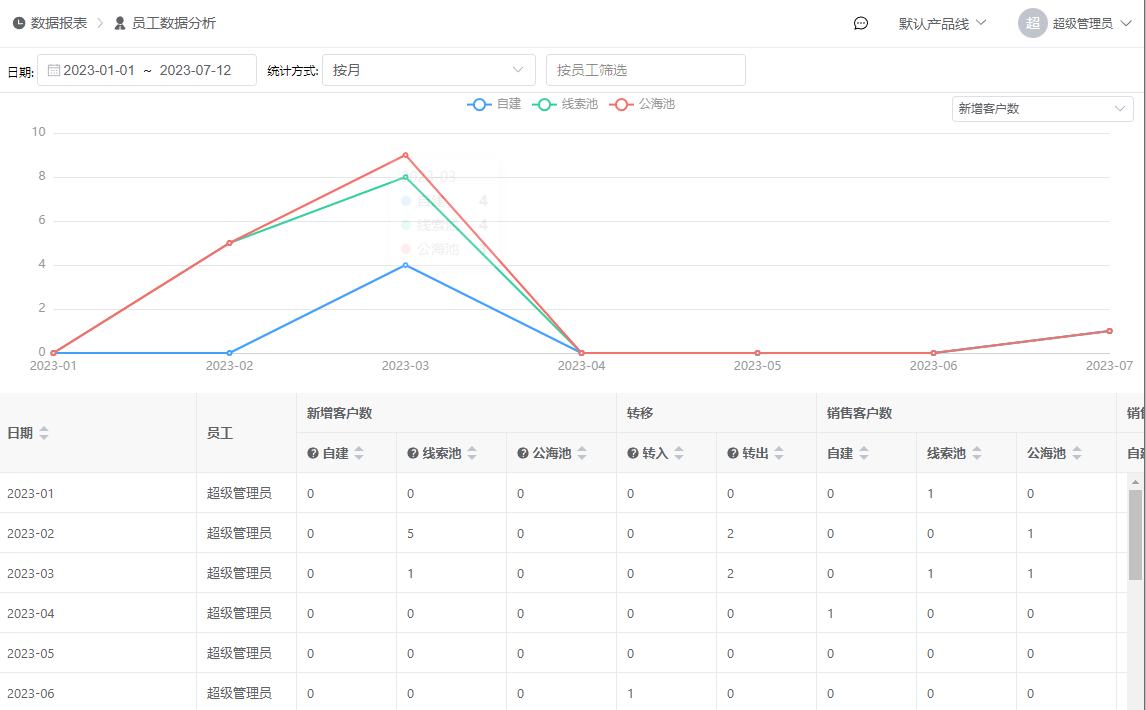Expand the 默认产品线 dropdown
Screen dimensions: 1146x710
tap(942, 23)
